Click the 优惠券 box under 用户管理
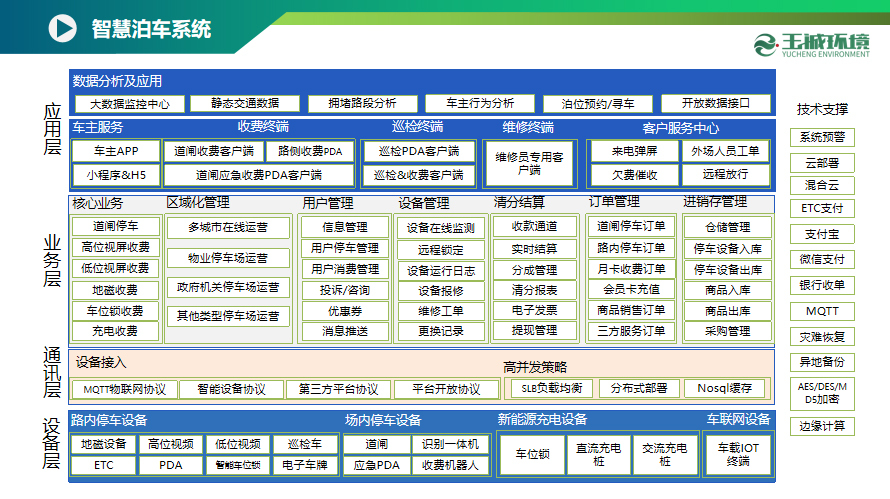 pyautogui.click(x=345, y=311)
